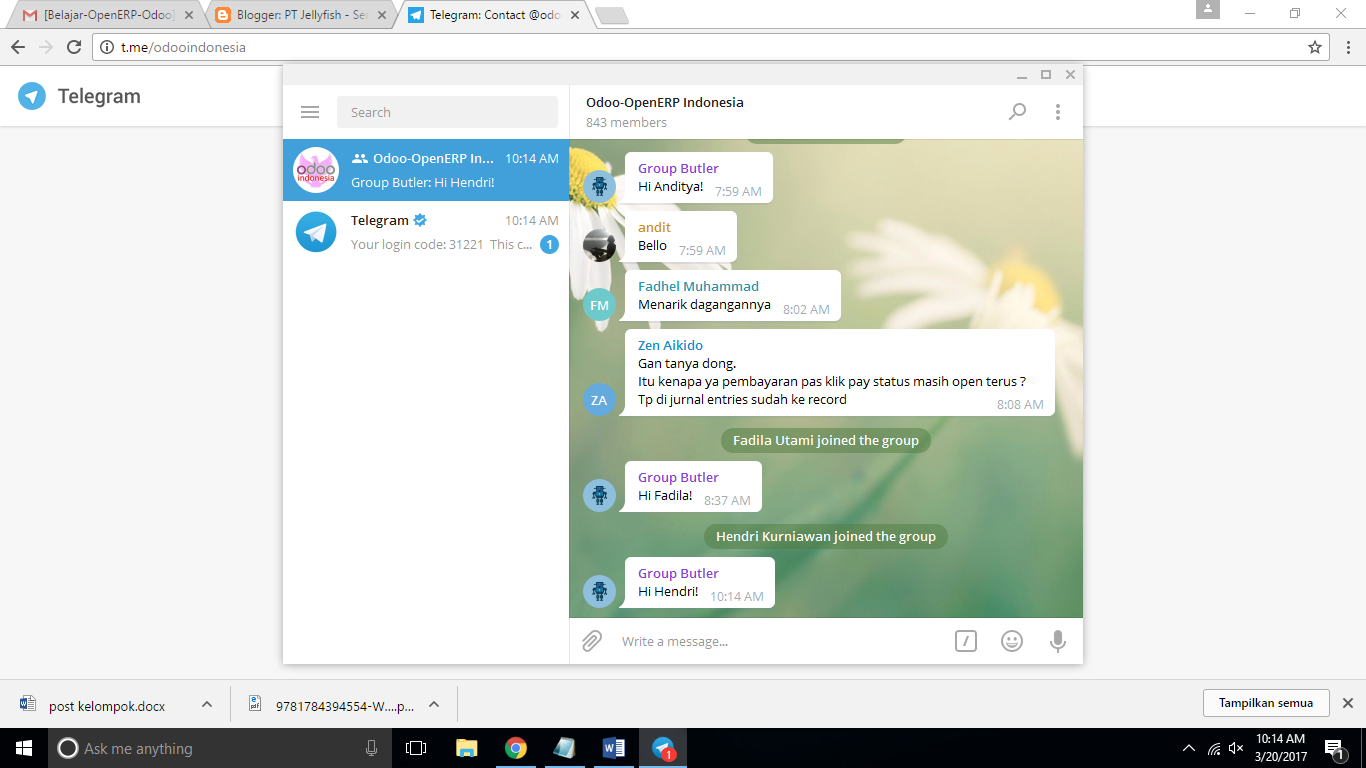This screenshot has height=768, width=1366.
Task: Go back in Chrome
Action: pyautogui.click(x=17, y=47)
